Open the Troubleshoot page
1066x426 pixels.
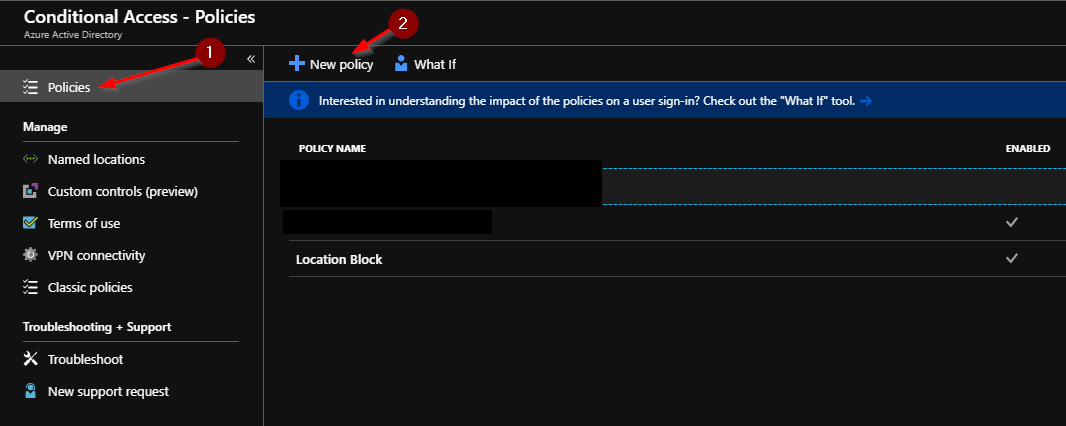click(x=85, y=359)
